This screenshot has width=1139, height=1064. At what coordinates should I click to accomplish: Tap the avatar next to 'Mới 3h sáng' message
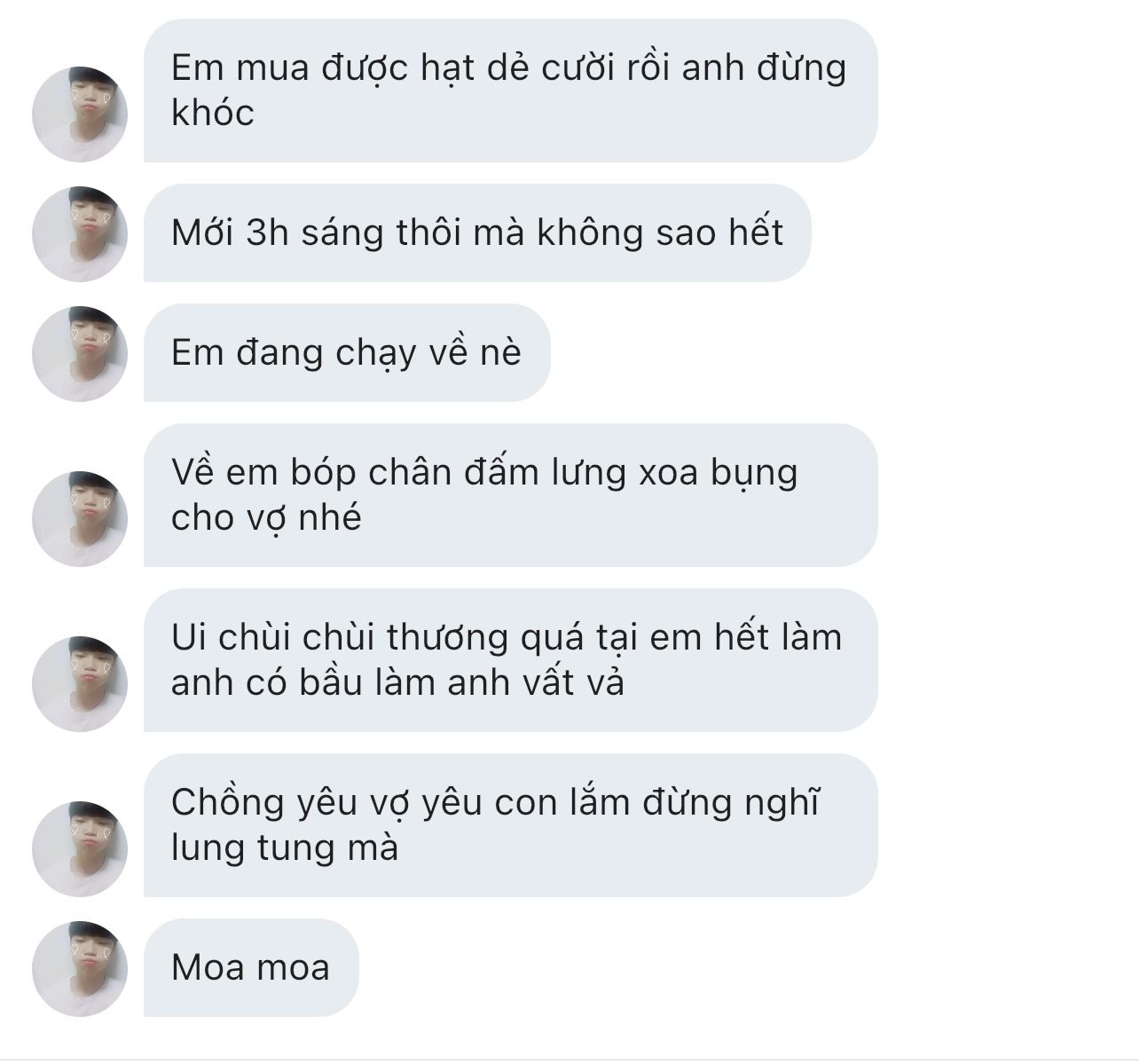(x=80, y=233)
